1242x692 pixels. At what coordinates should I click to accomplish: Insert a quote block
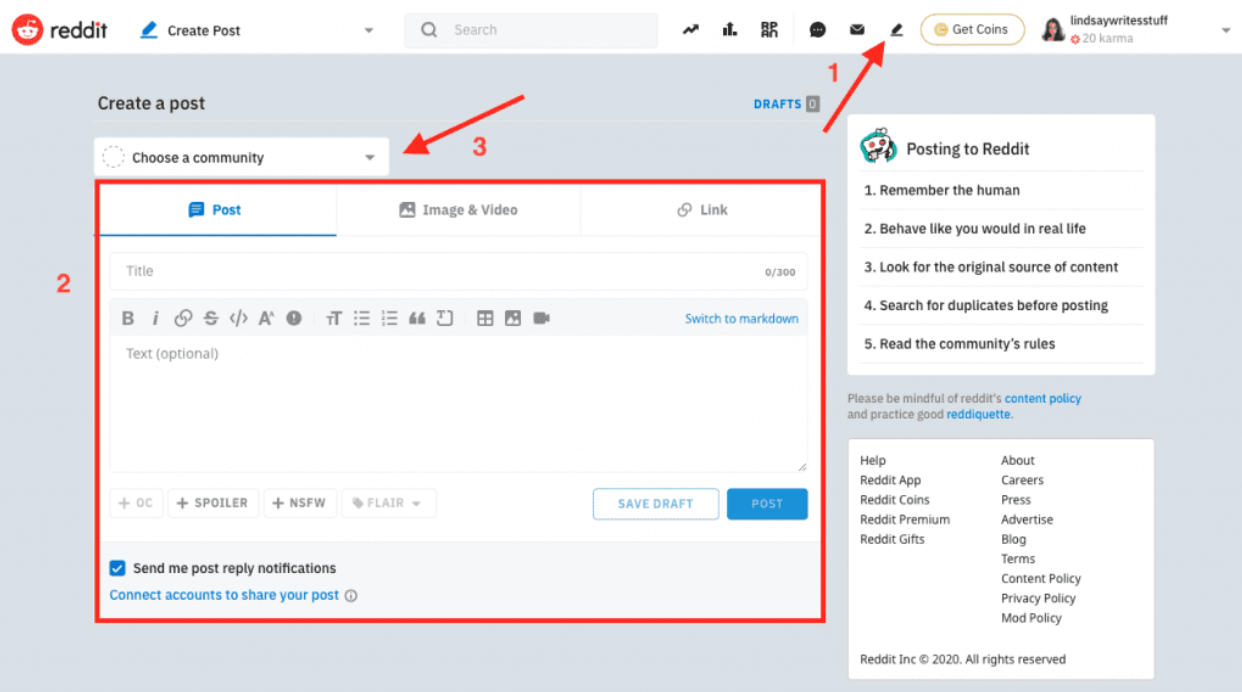(417, 318)
